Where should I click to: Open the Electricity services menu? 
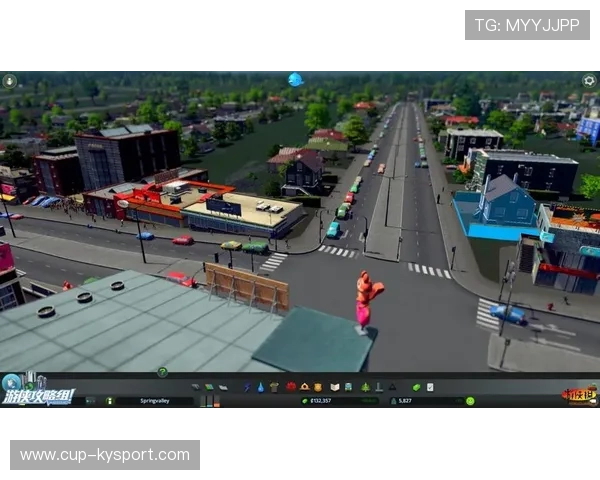pyautogui.click(x=247, y=387)
